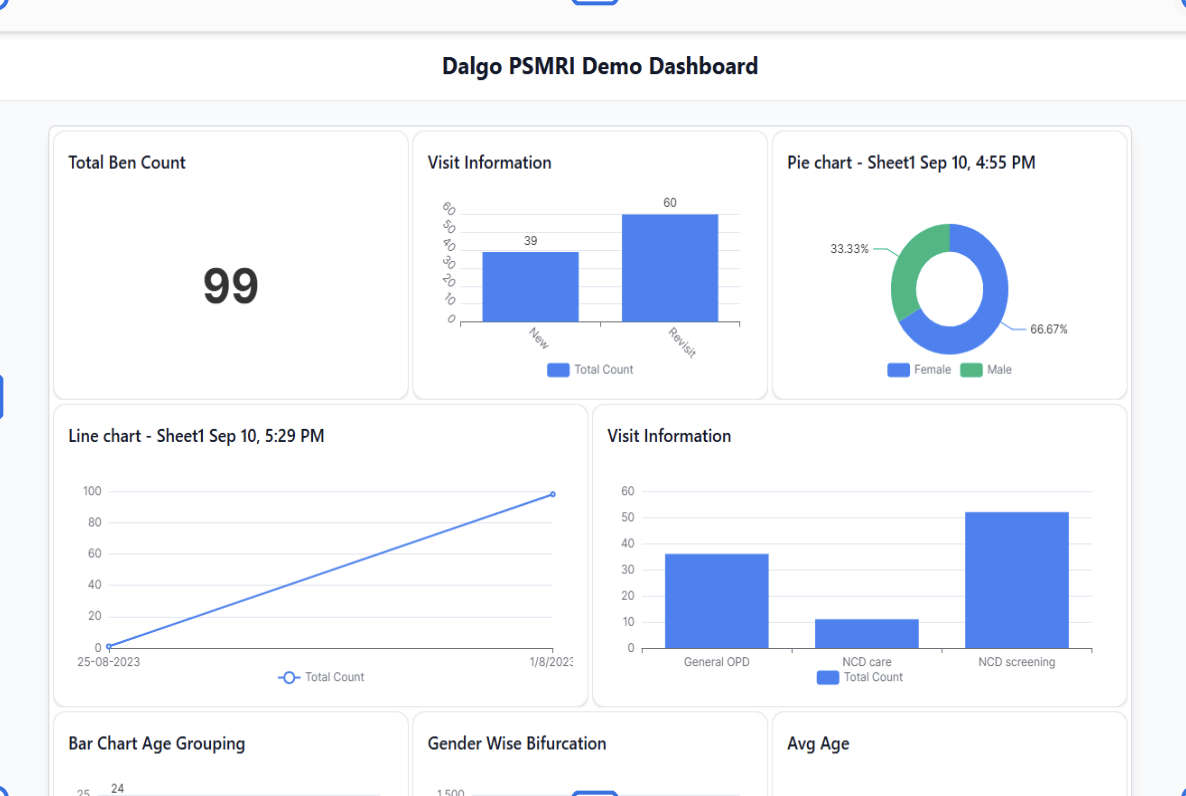Click the NCD care bar

(x=867, y=634)
